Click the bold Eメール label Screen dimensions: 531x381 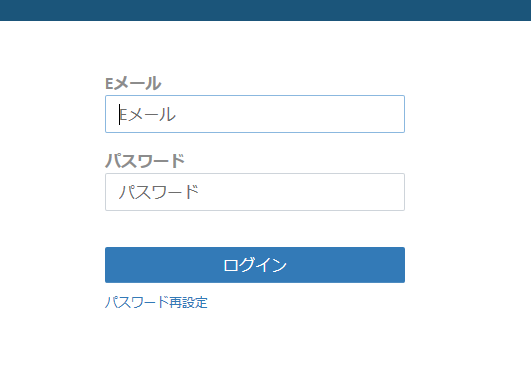[133, 83]
